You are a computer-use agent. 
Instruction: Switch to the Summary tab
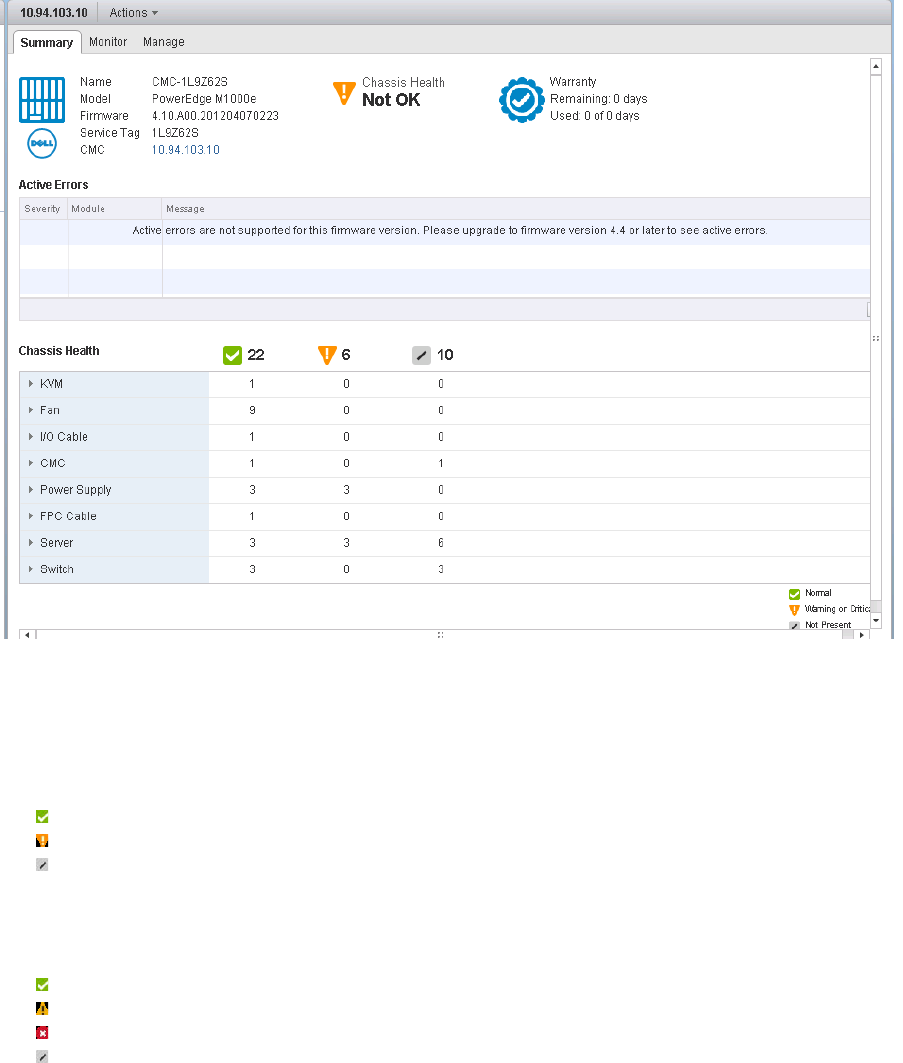pos(47,43)
